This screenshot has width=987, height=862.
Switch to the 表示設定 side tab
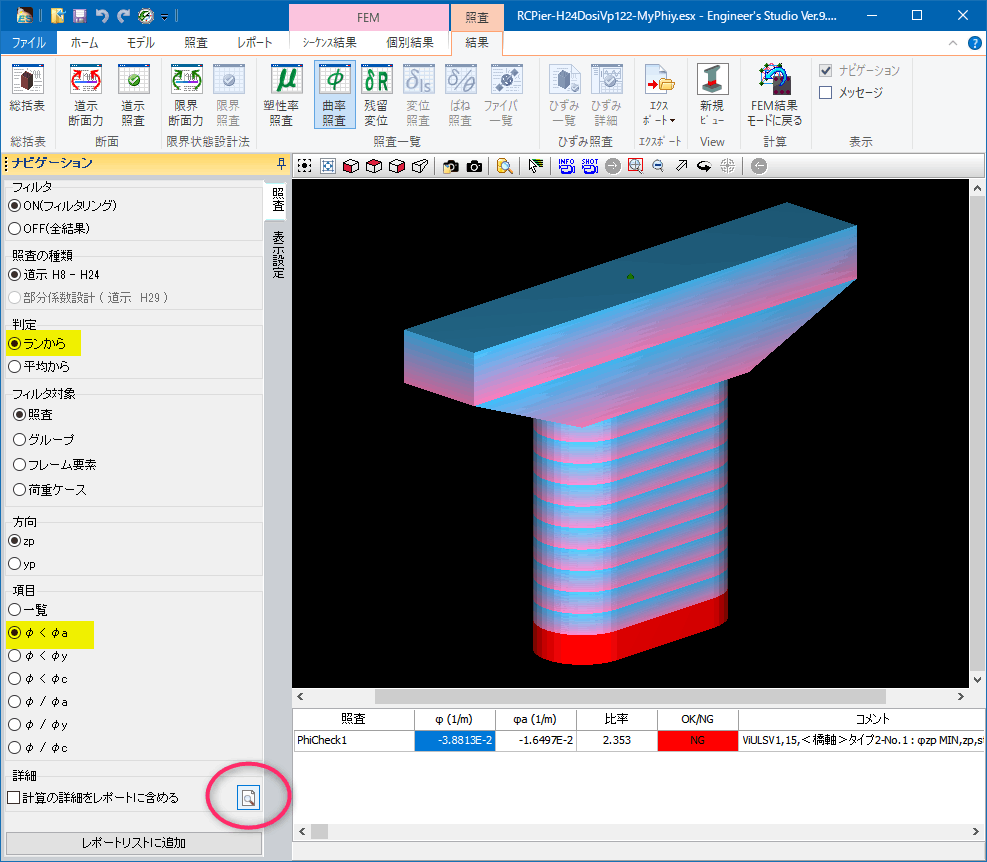click(x=278, y=253)
